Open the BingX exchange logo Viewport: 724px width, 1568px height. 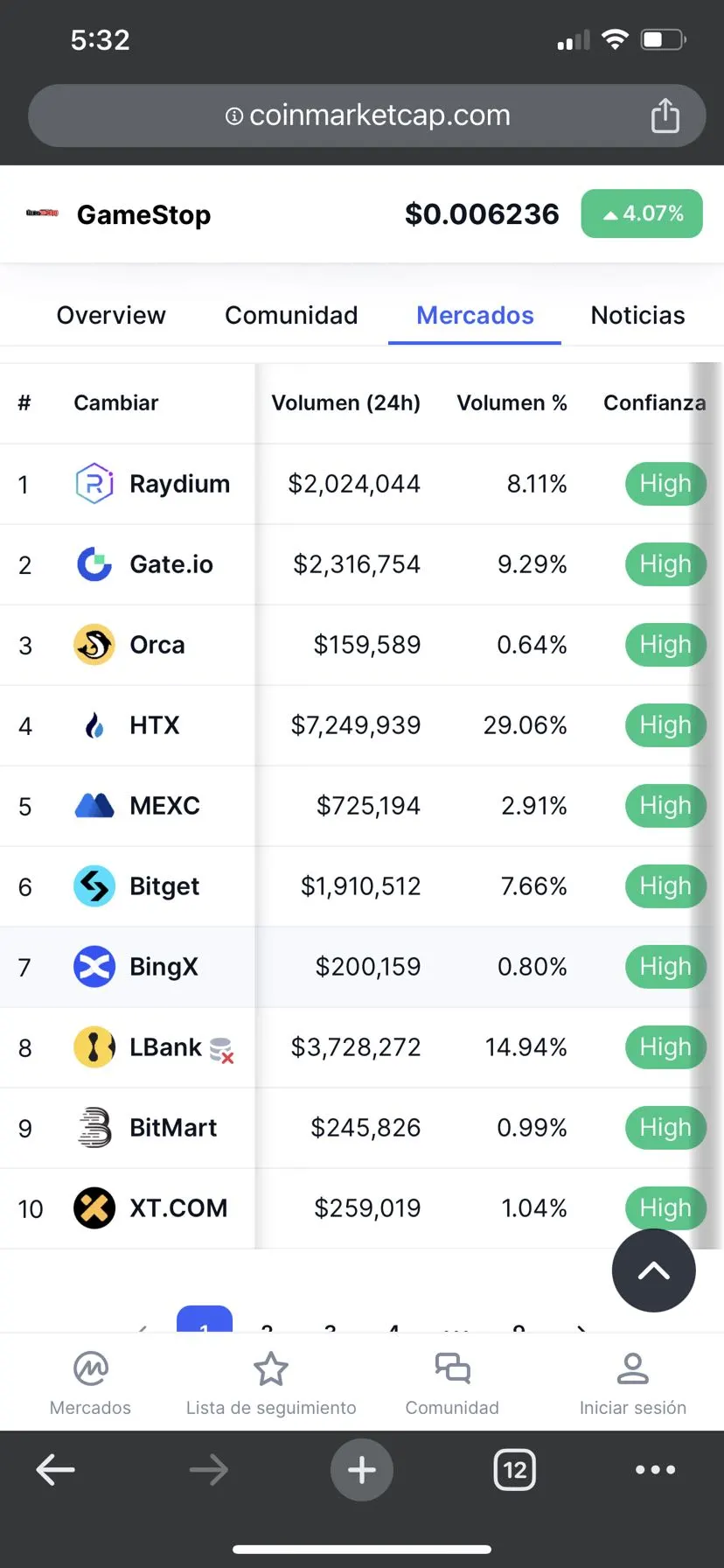point(94,967)
